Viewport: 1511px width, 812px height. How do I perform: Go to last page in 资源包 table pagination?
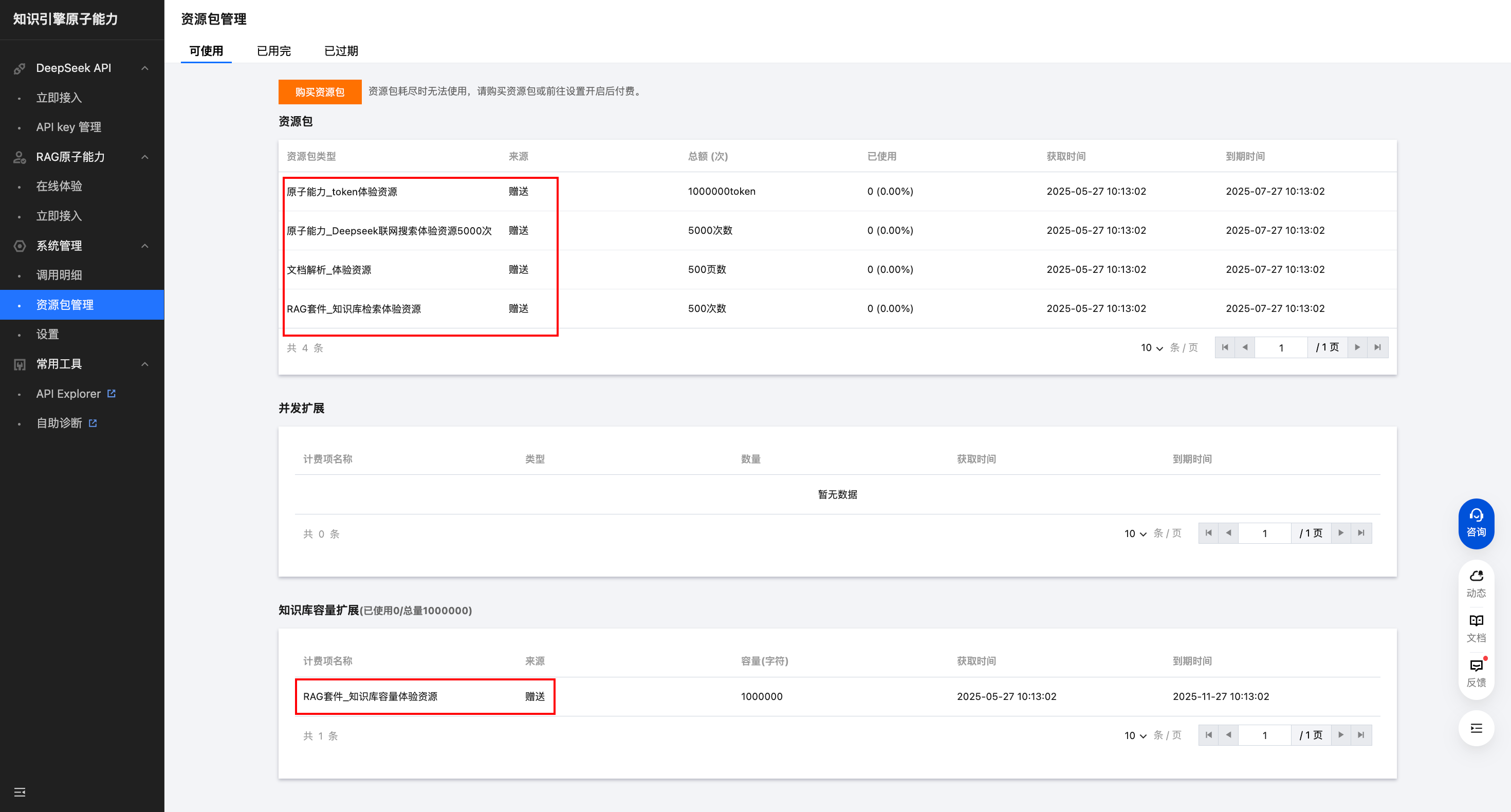(1377, 347)
